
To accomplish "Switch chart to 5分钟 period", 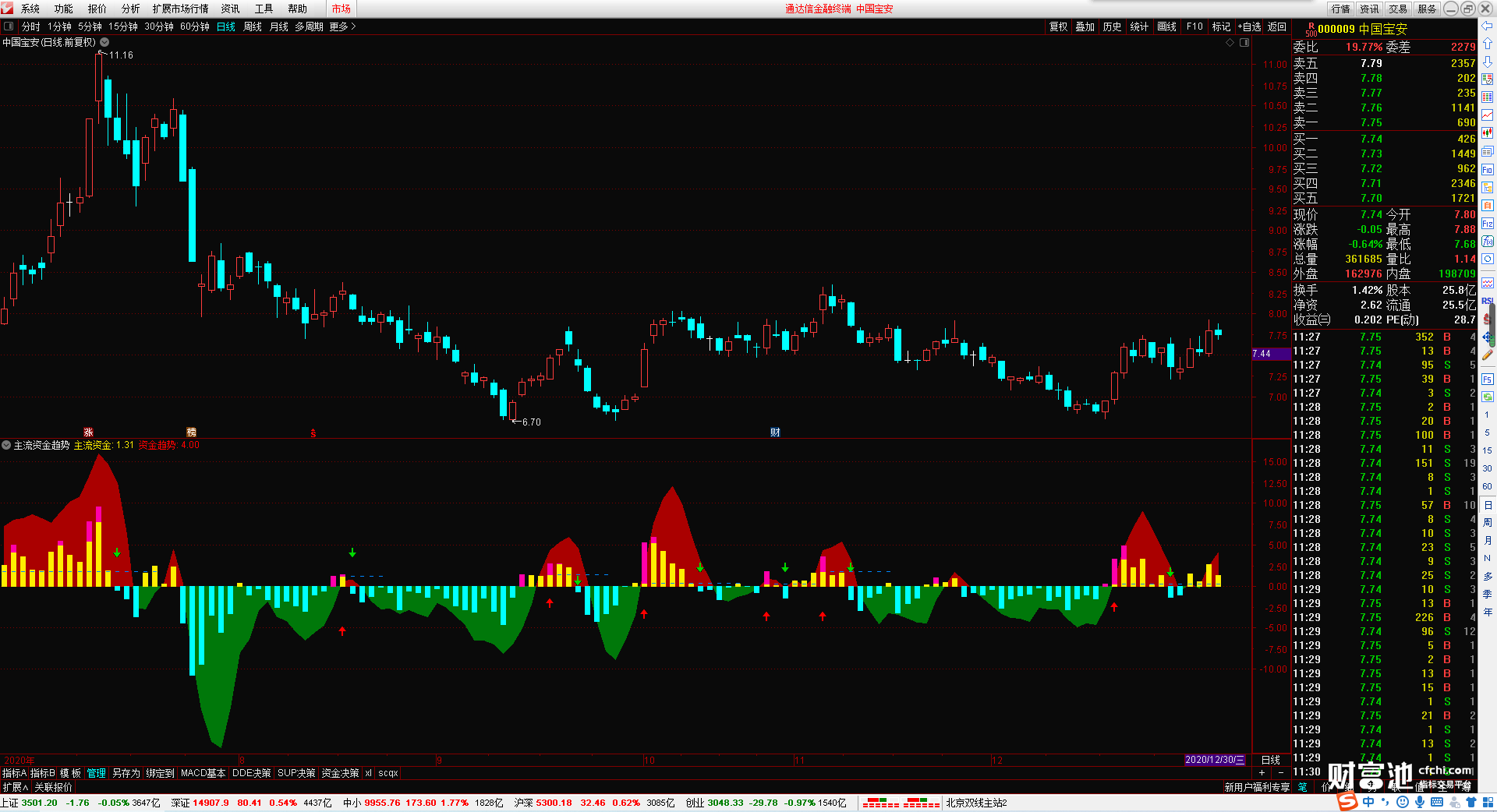I will tap(90, 26).
